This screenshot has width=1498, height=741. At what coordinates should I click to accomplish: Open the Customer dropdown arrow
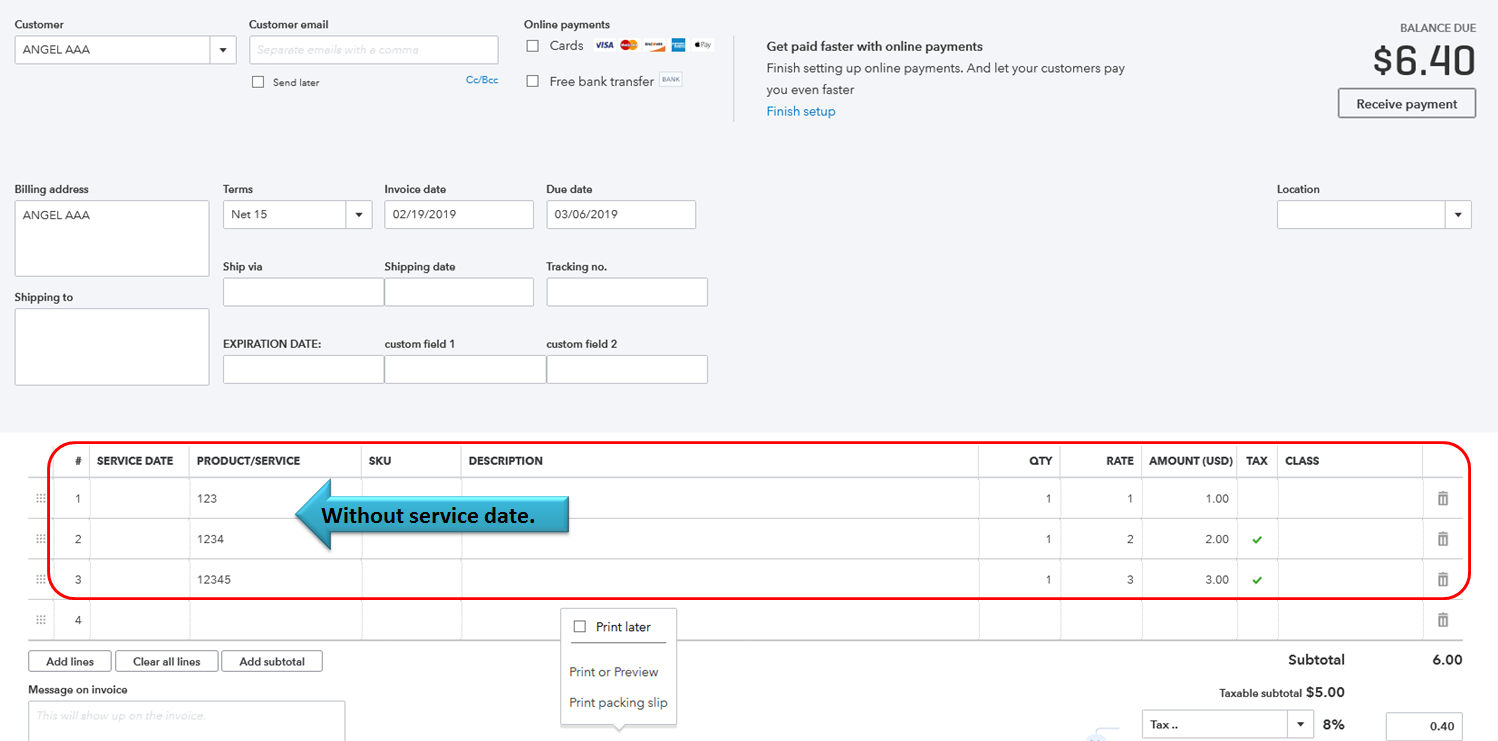pyautogui.click(x=223, y=50)
